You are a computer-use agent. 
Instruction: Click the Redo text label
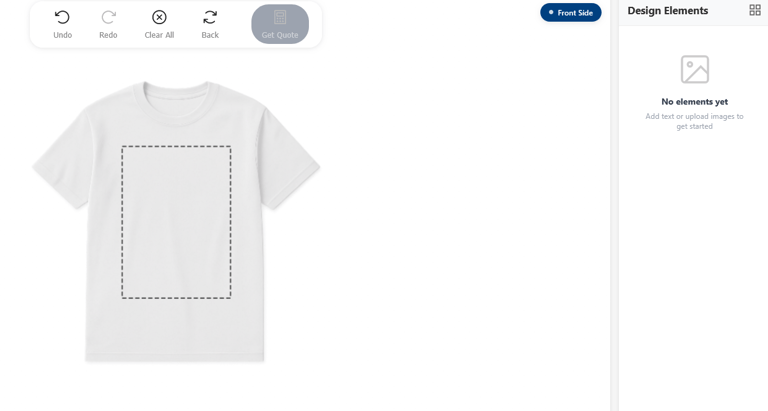pyautogui.click(x=108, y=35)
